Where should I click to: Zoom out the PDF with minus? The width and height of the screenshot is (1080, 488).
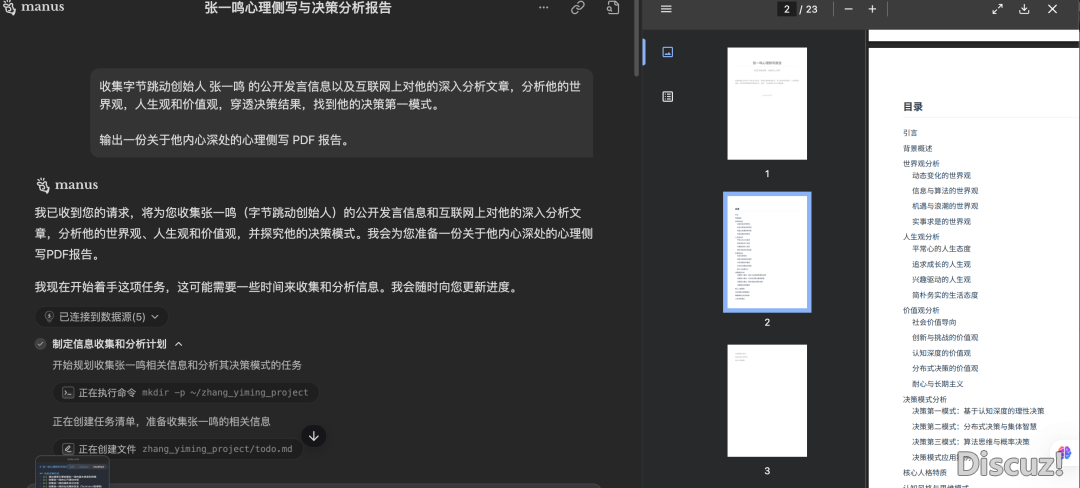coord(849,9)
